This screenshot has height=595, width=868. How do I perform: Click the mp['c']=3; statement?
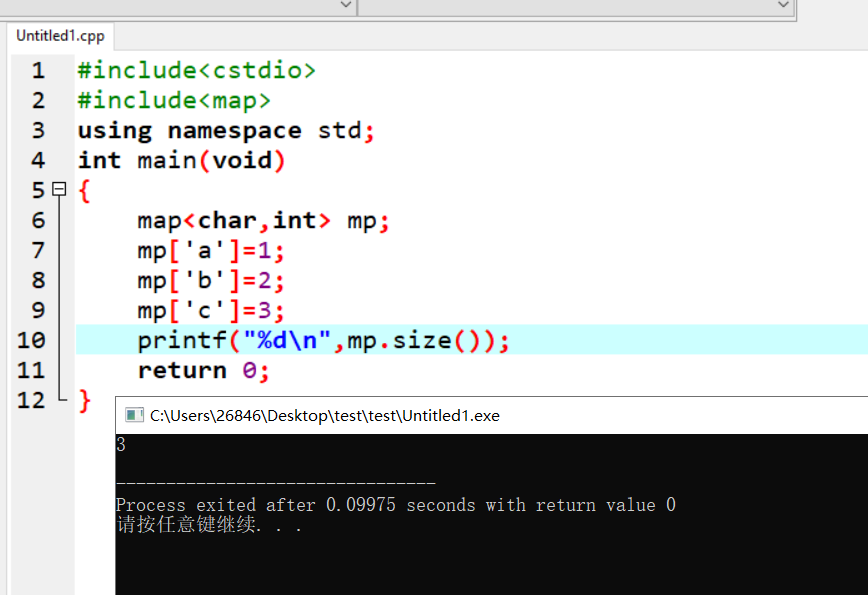[x=211, y=311]
